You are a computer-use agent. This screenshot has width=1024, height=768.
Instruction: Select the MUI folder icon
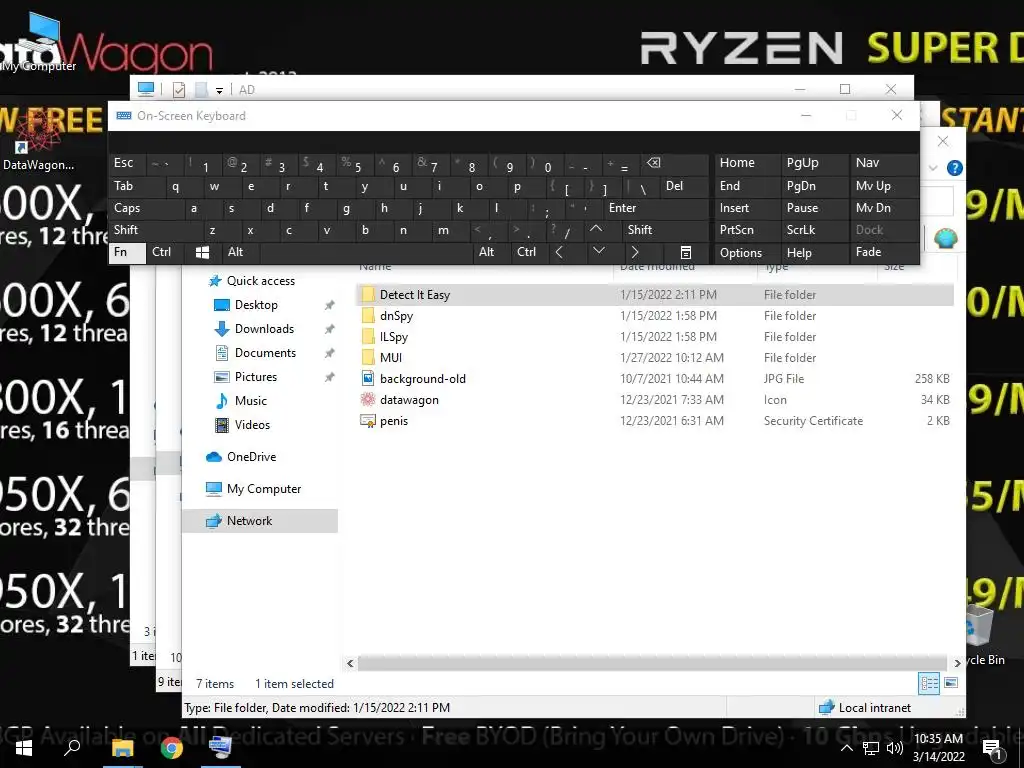click(x=368, y=357)
